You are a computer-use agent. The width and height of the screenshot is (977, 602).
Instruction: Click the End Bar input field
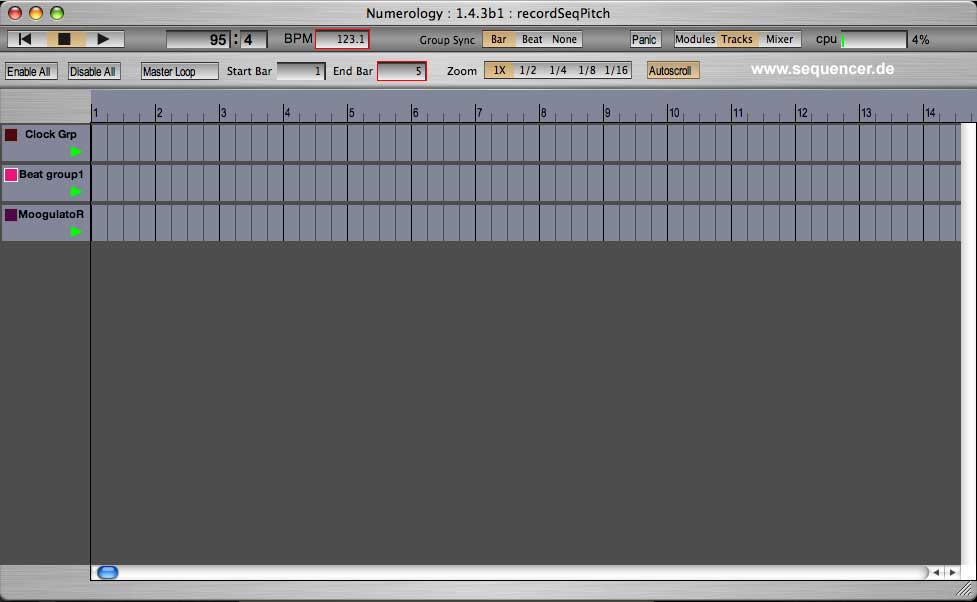[x=402, y=71]
